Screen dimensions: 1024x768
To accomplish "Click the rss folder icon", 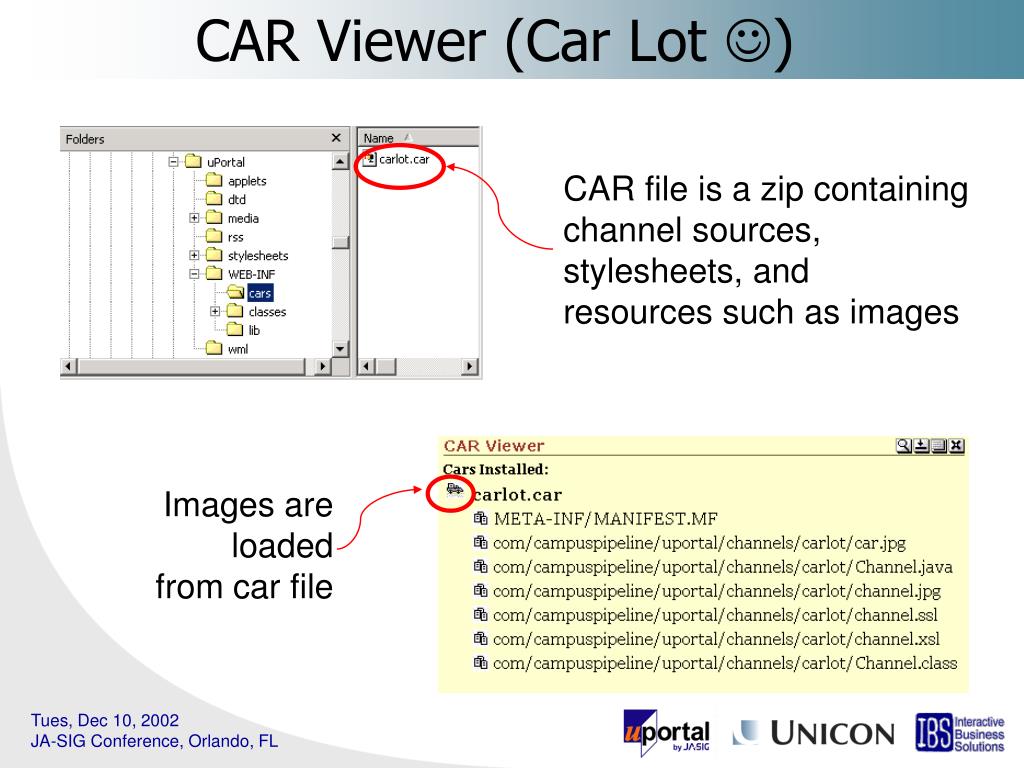I will pos(214,236).
